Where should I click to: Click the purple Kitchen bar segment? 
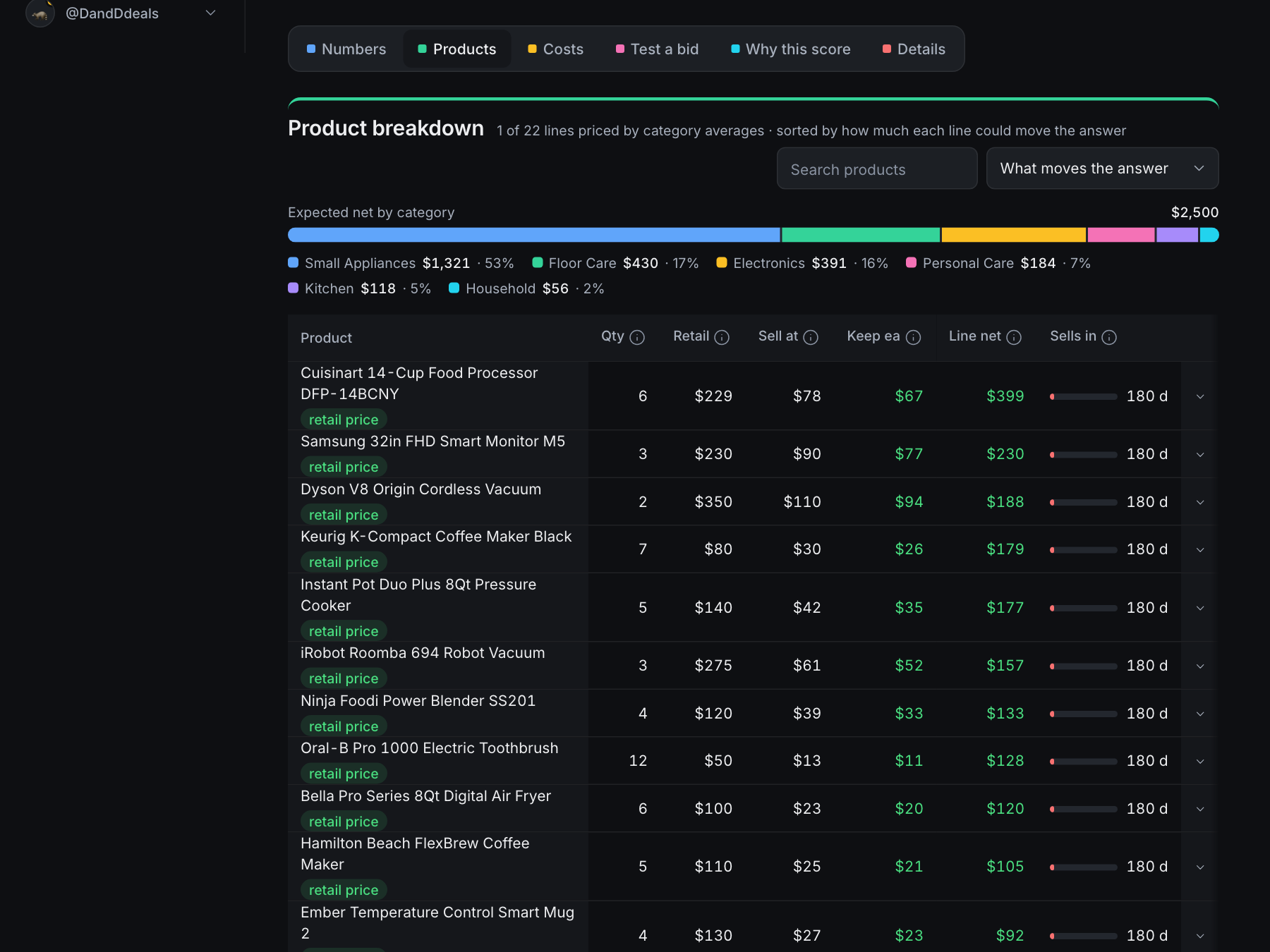click(1177, 235)
